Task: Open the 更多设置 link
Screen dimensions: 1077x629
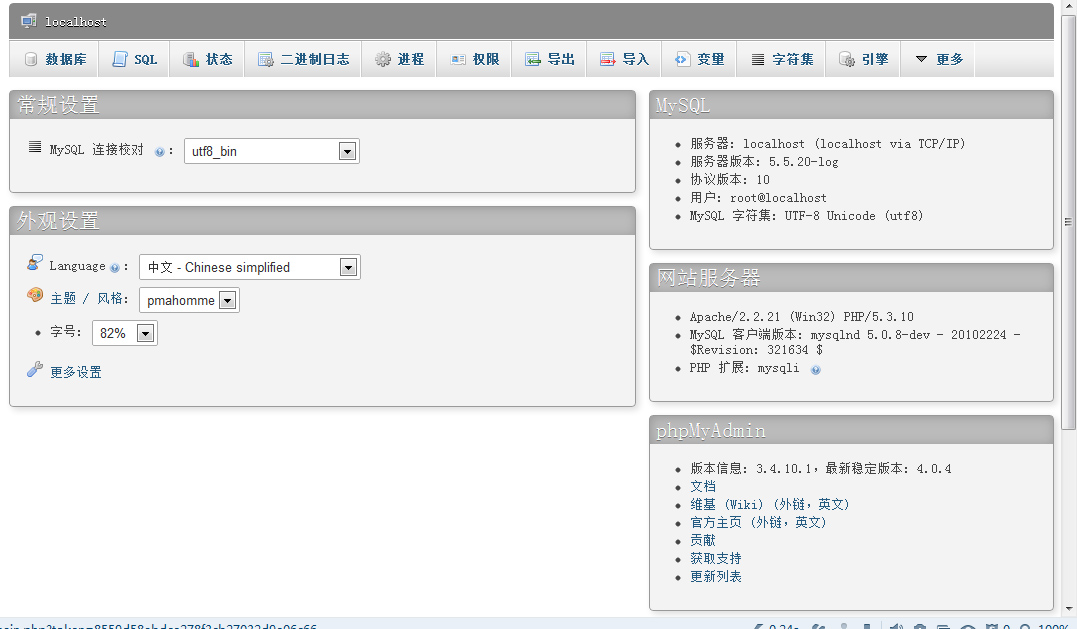Action: point(76,372)
